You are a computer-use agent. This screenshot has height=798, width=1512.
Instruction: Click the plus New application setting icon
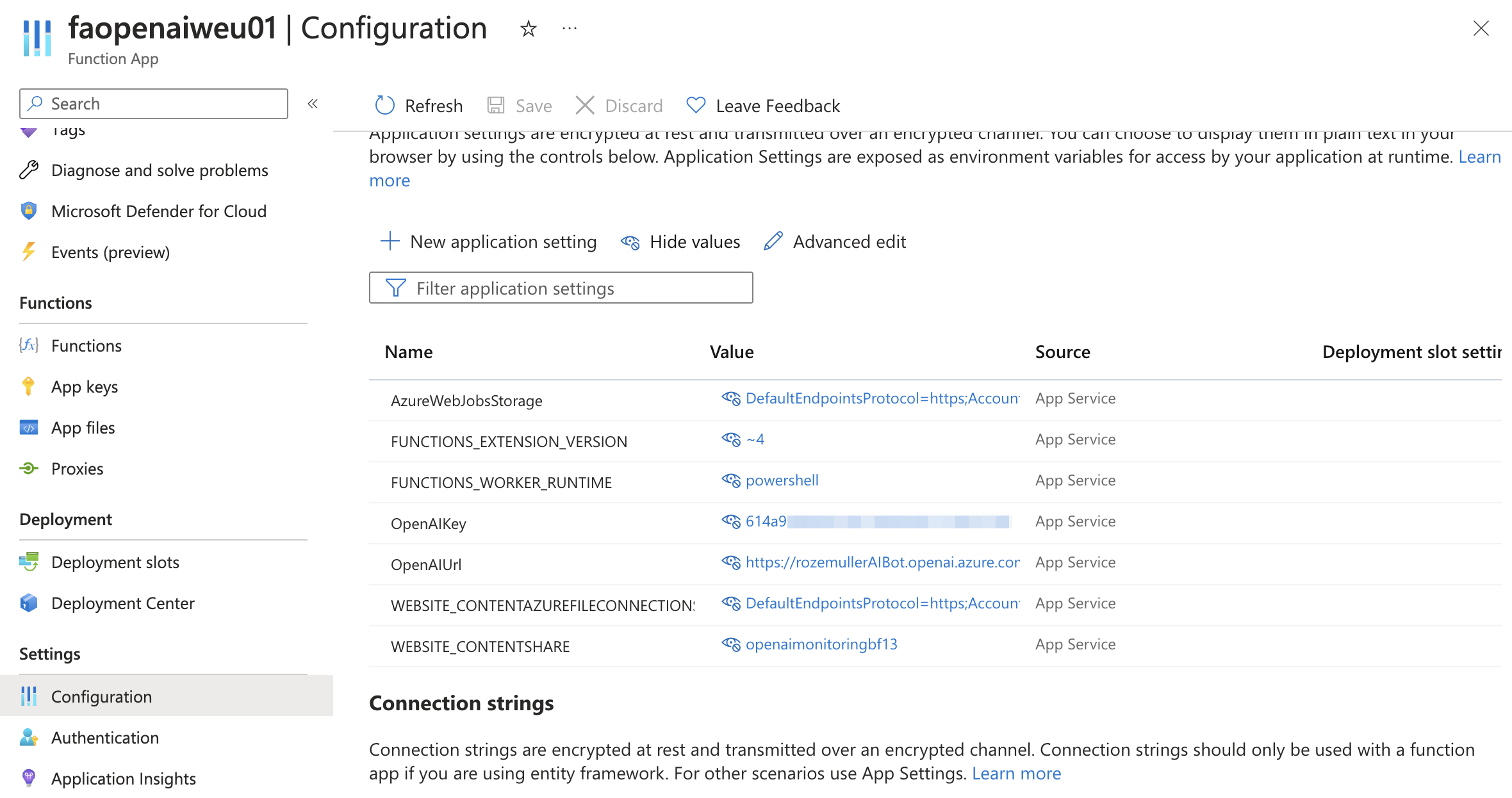tap(390, 241)
